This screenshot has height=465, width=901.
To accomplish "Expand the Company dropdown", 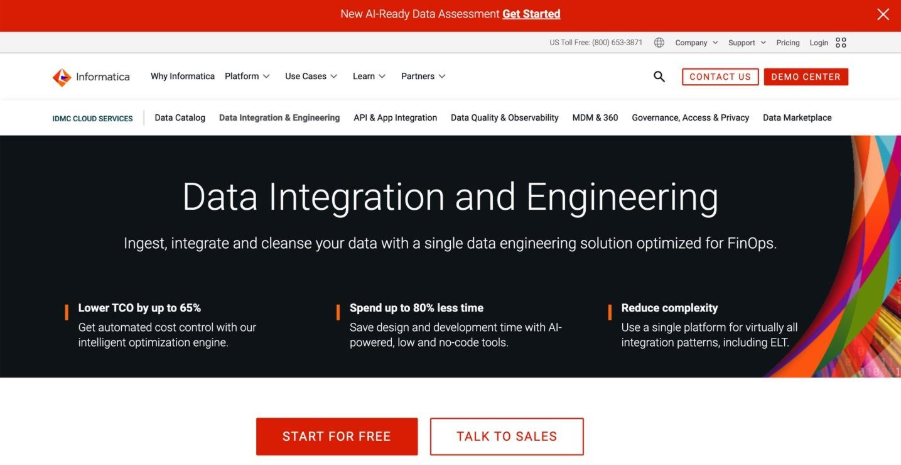I will click(696, 43).
